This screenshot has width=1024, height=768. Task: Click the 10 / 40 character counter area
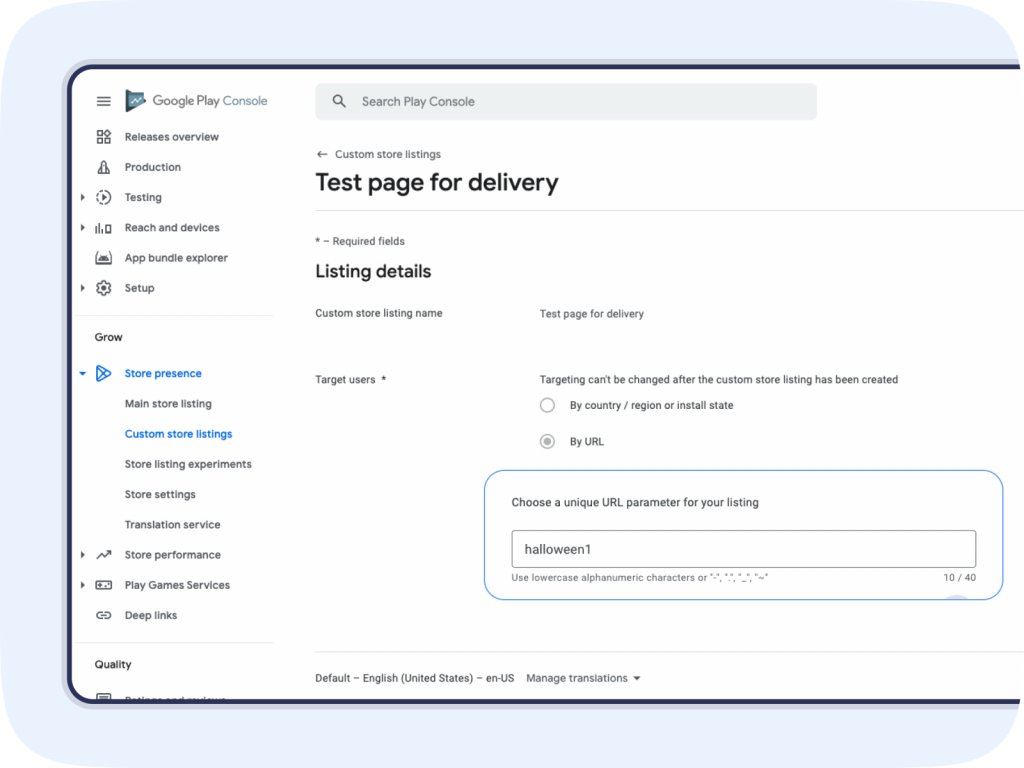[x=958, y=577]
